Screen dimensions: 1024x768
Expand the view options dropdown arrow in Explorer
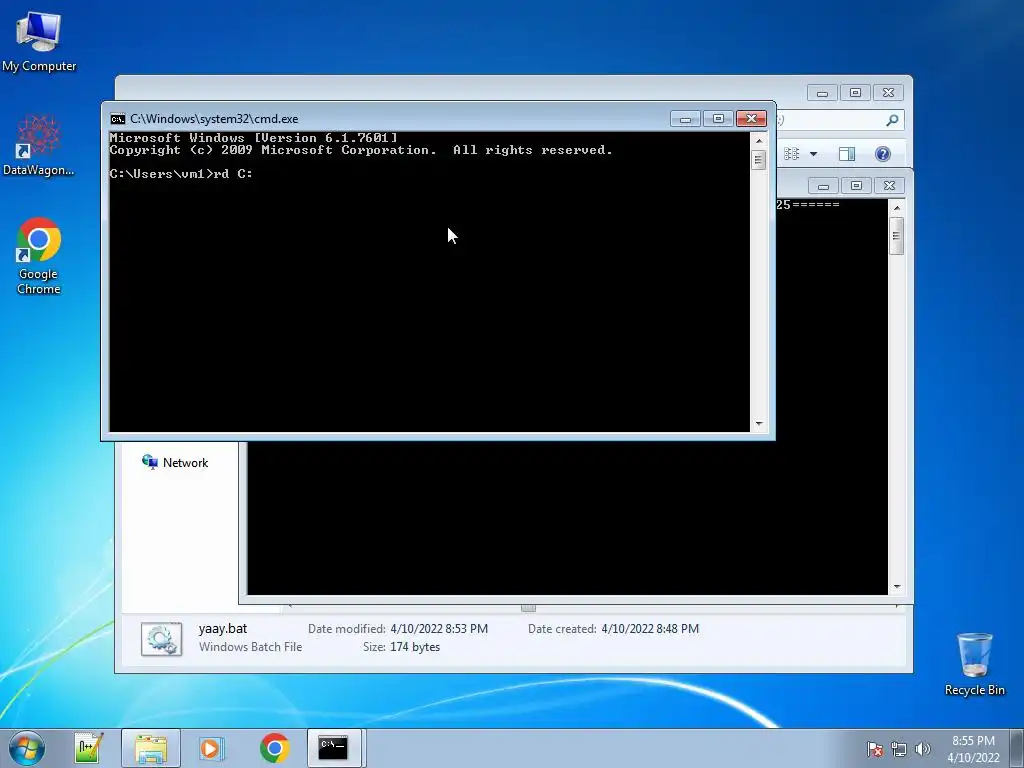pyautogui.click(x=814, y=154)
